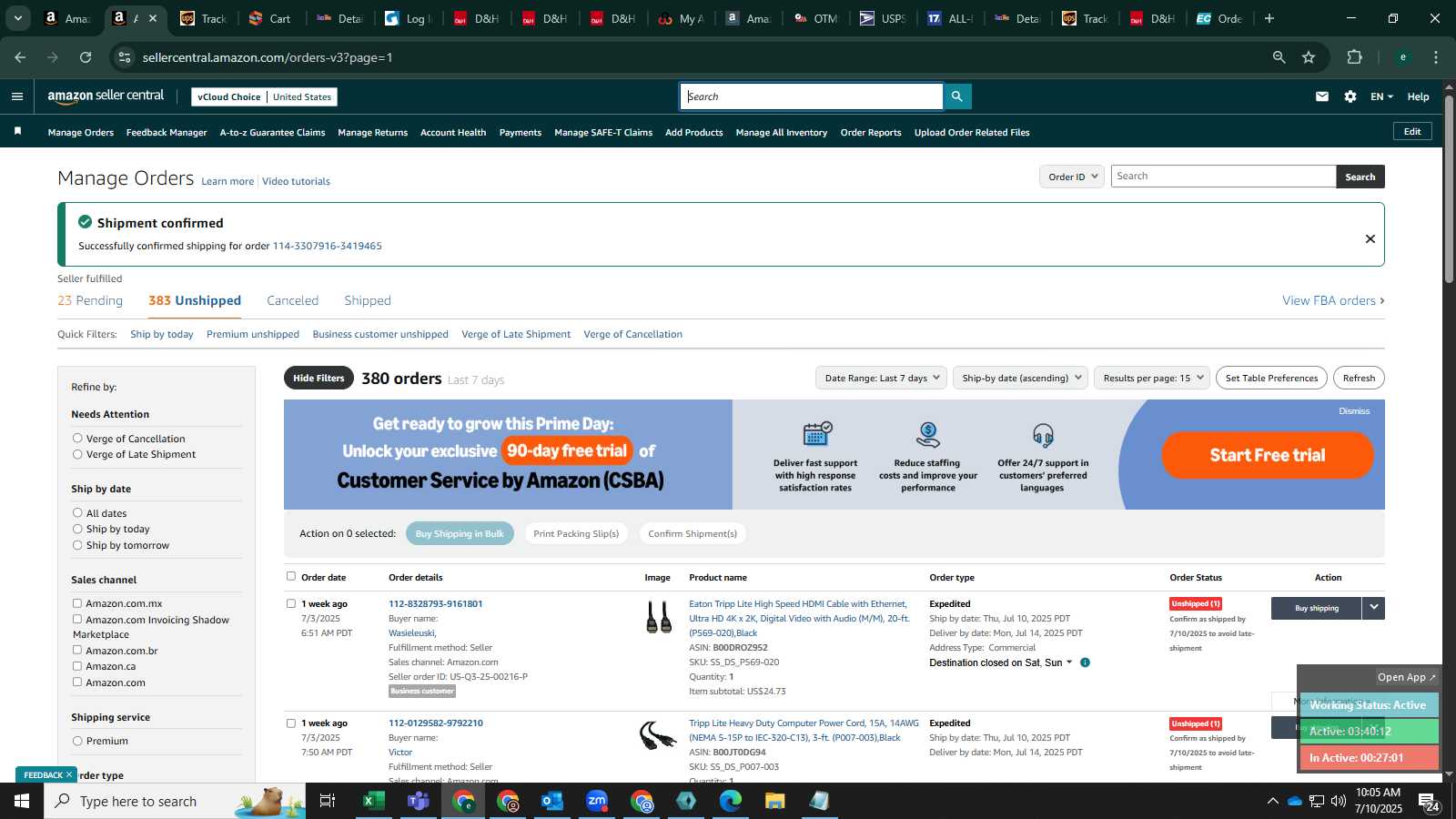Screen dimensions: 1456x819
Task: Click the Hide Filters button
Action: click(x=318, y=378)
